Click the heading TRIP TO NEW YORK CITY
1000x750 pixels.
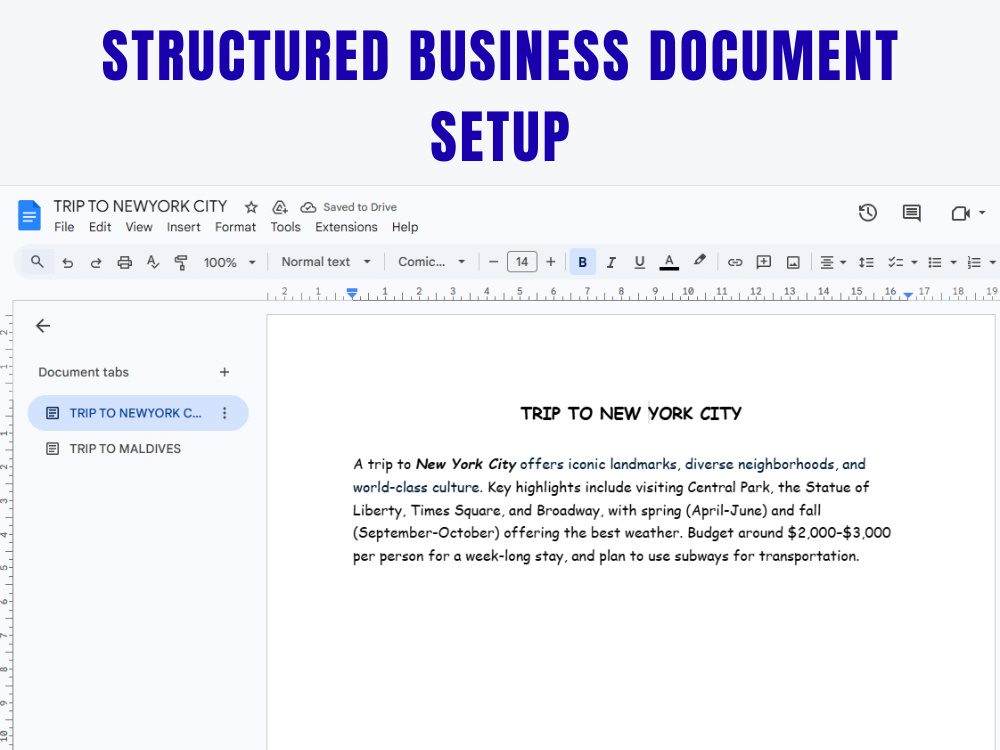[x=631, y=414]
